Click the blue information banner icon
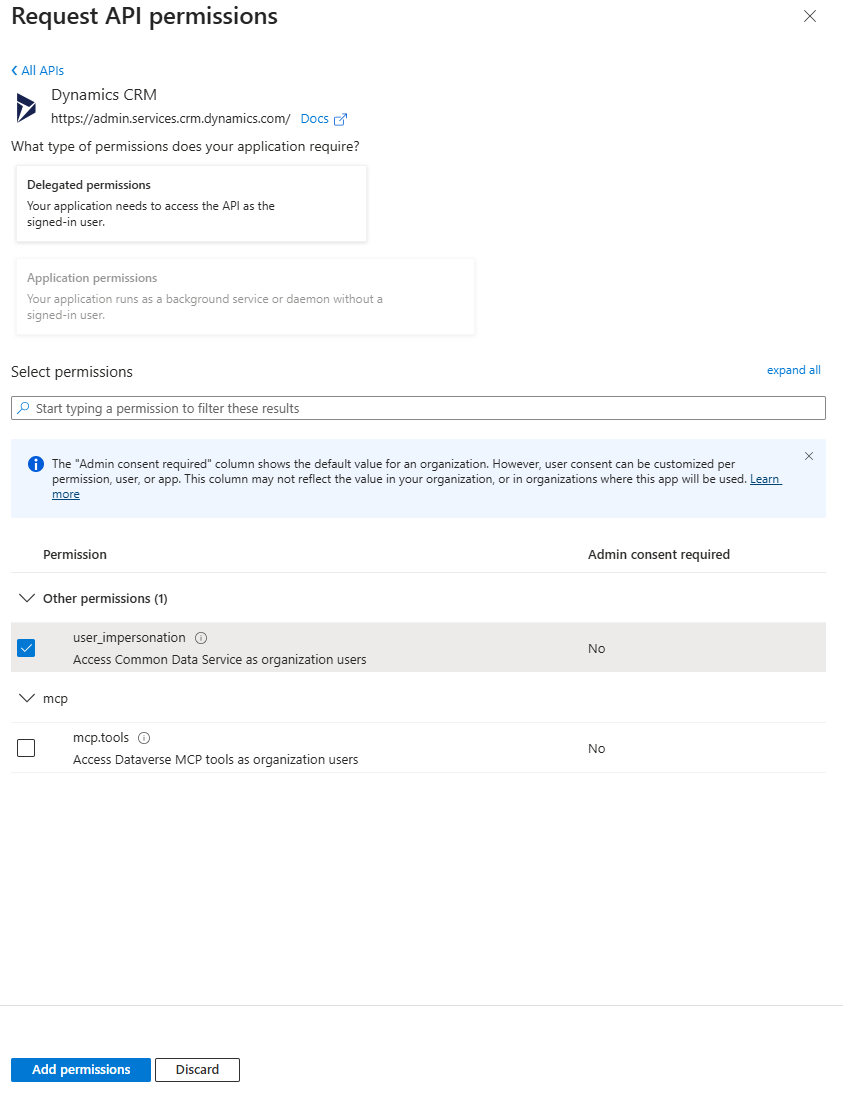843x1098 pixels. (36, 464)
